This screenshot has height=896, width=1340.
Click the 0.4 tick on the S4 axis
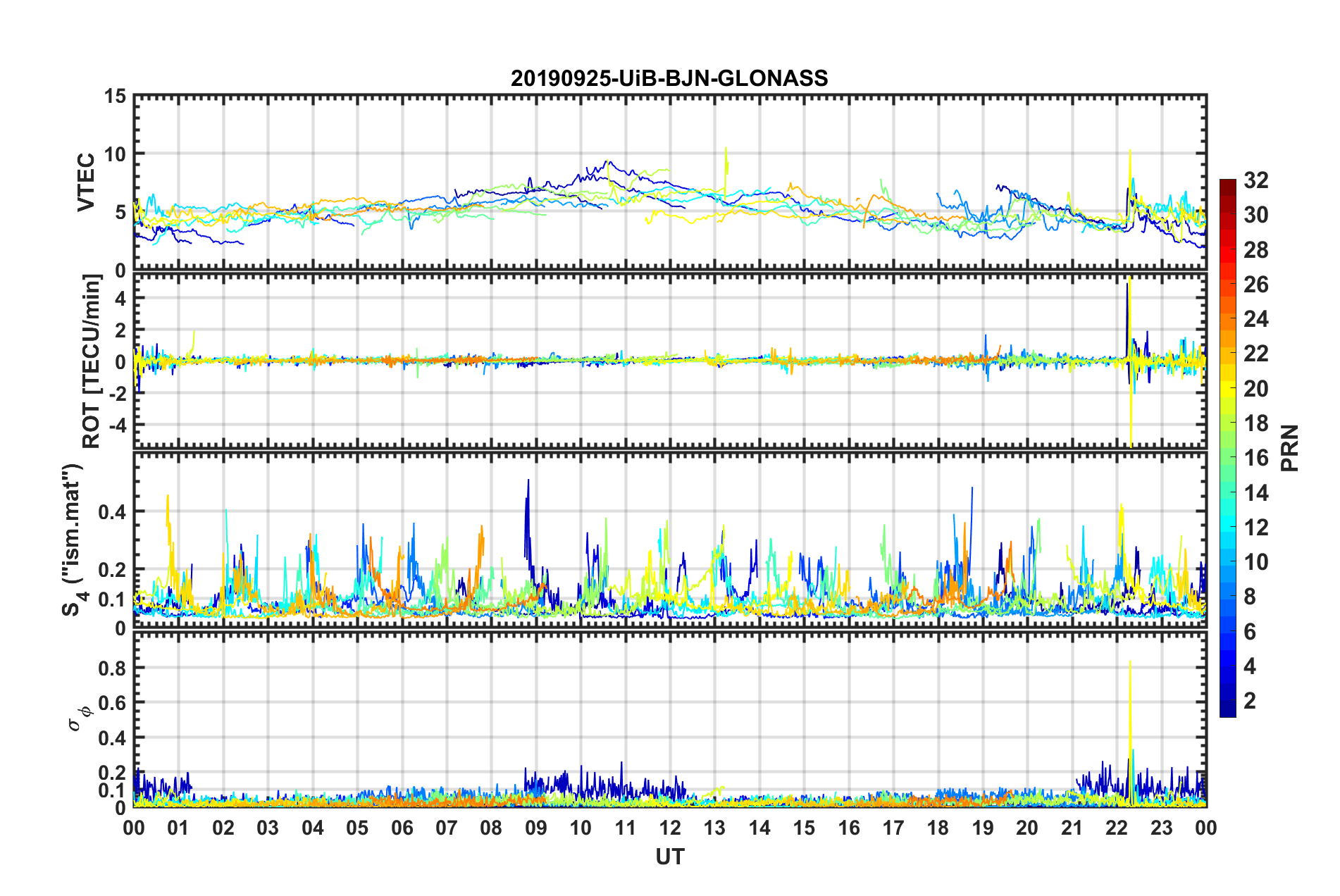click(113, 511)
